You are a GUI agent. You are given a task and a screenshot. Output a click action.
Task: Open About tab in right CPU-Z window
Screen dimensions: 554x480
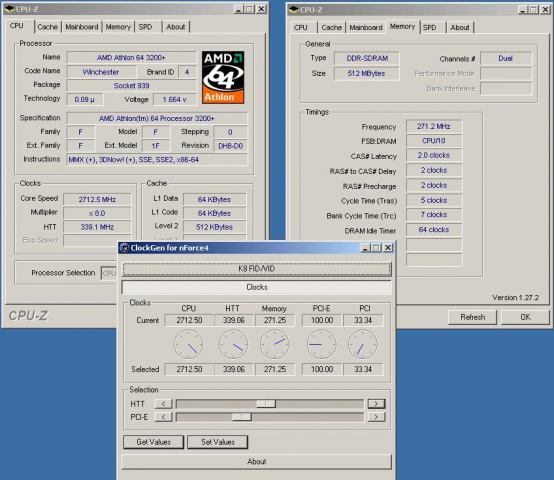460,28
